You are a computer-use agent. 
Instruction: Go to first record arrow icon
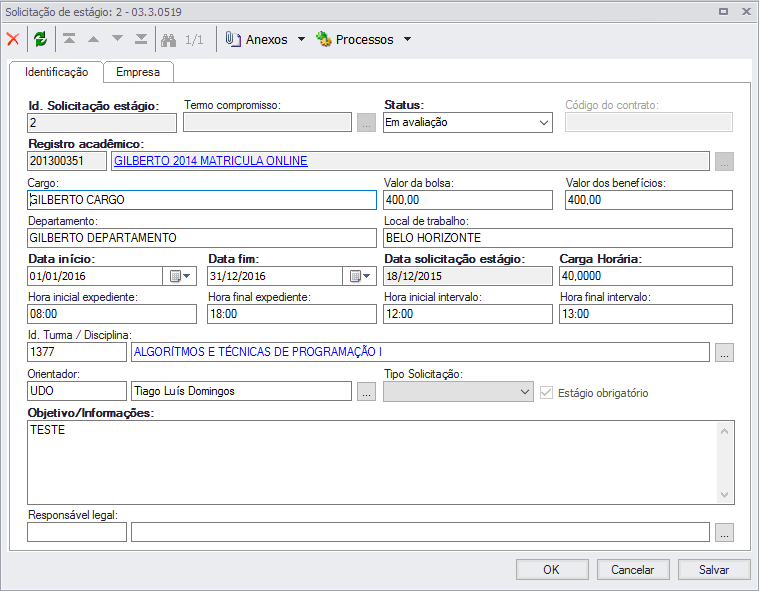tap(69, 39)
